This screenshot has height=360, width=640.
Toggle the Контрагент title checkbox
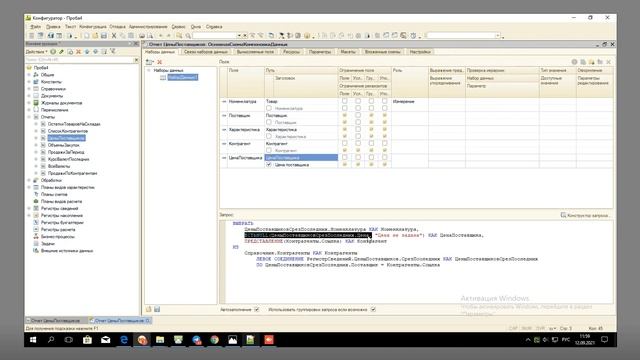(269, 150)
